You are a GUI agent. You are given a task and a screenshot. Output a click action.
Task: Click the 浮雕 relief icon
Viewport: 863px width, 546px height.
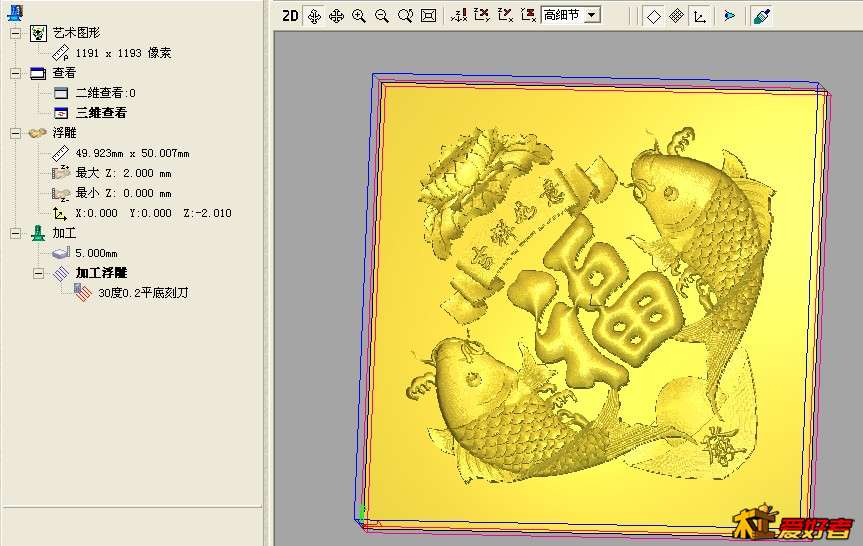point(37,133)
